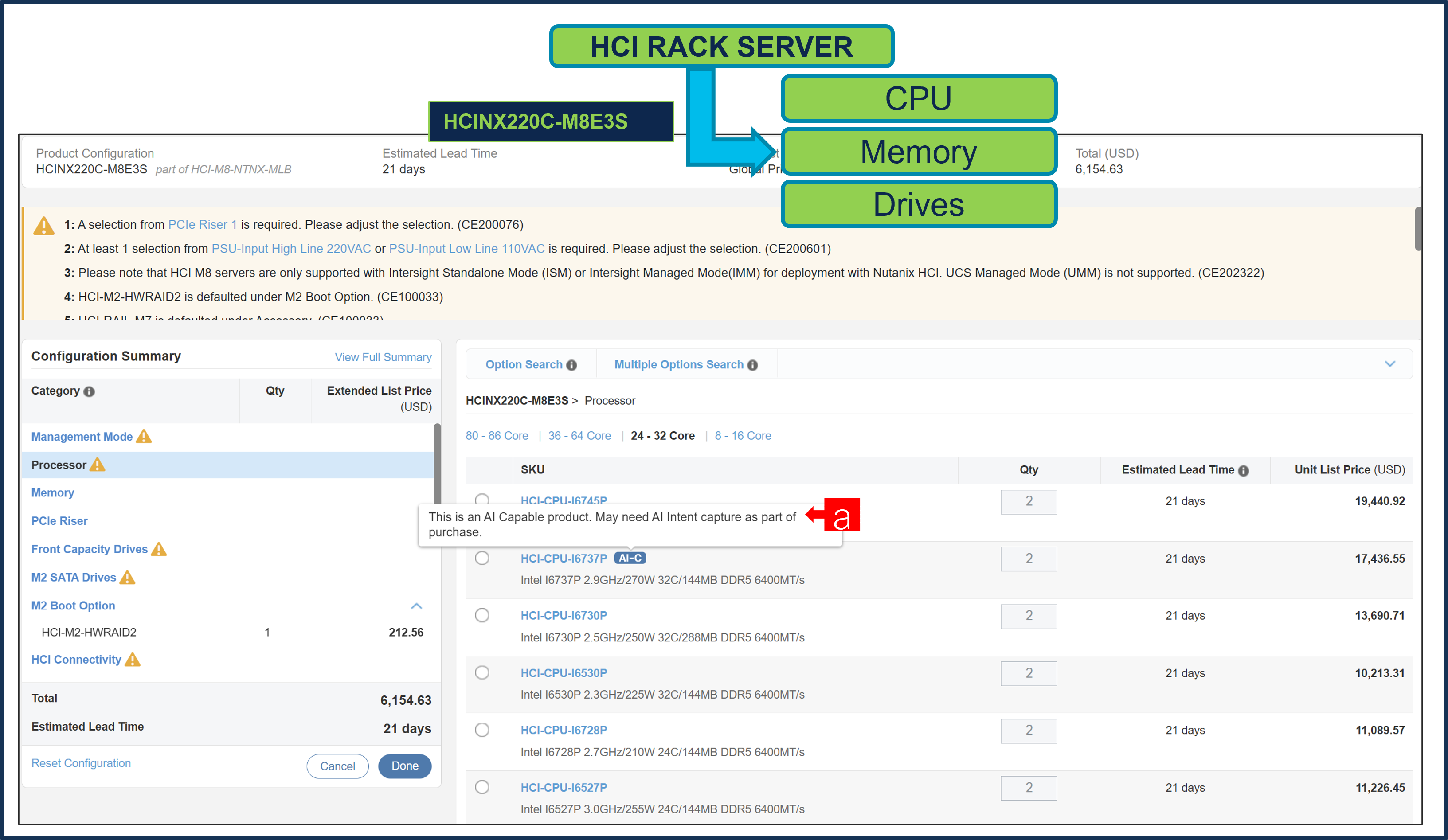Screen dimensions: 1448x840
Task: Click the AI-C badge next to HCI-CPU-I6737P
Action: (630, 558)
